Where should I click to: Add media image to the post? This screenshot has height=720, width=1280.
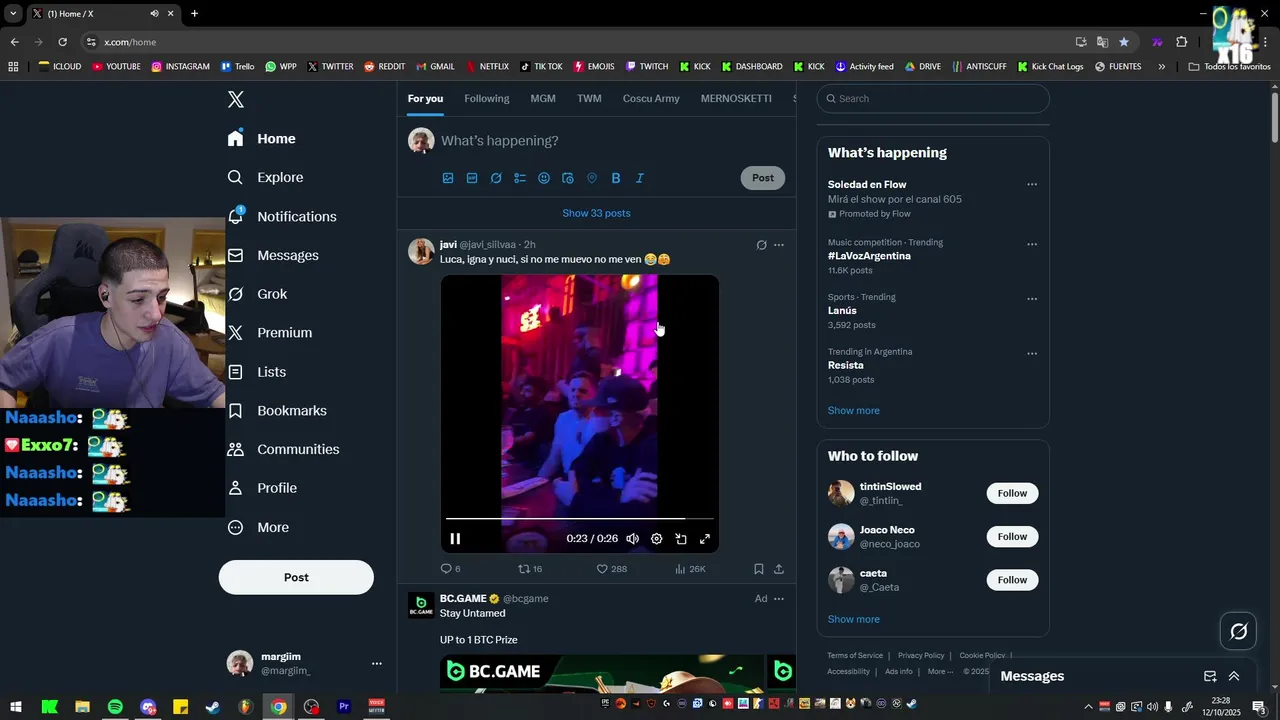(448, 178)
